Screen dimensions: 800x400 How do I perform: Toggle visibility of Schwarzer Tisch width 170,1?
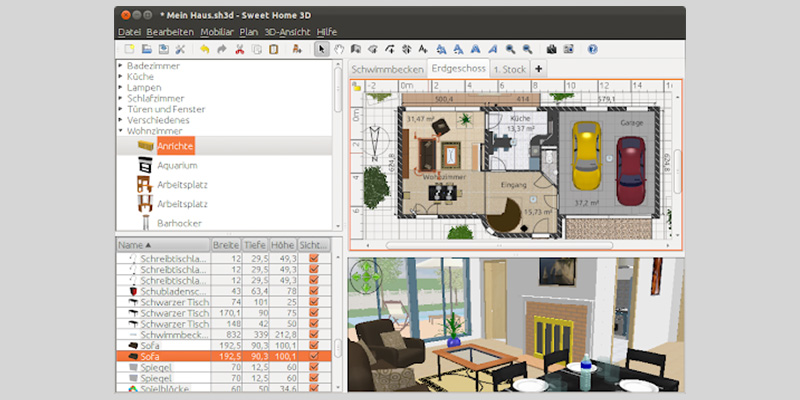[x=314, y=313]
